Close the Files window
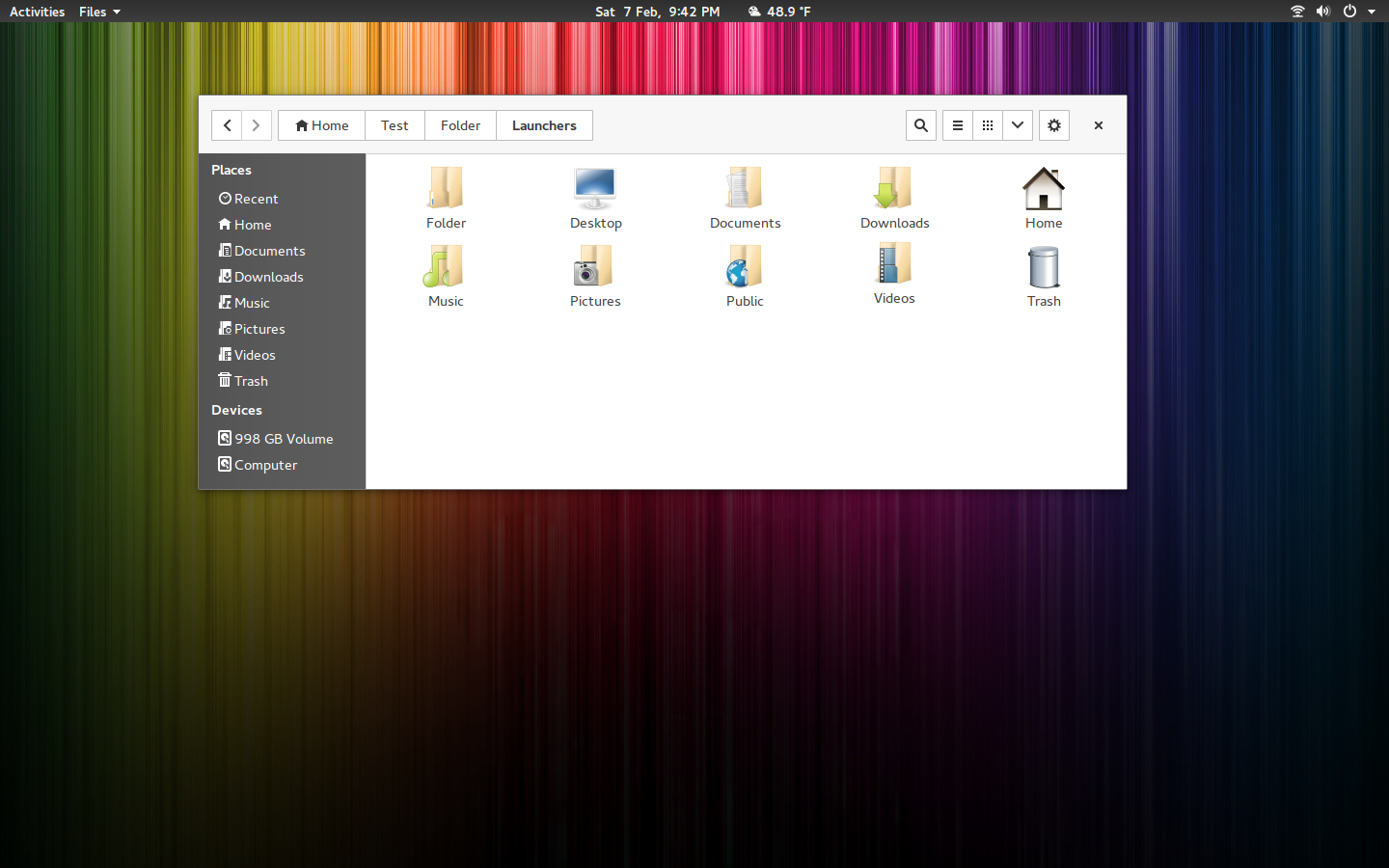Screen dimensions: 1389x868 (x=1098, y=125)
